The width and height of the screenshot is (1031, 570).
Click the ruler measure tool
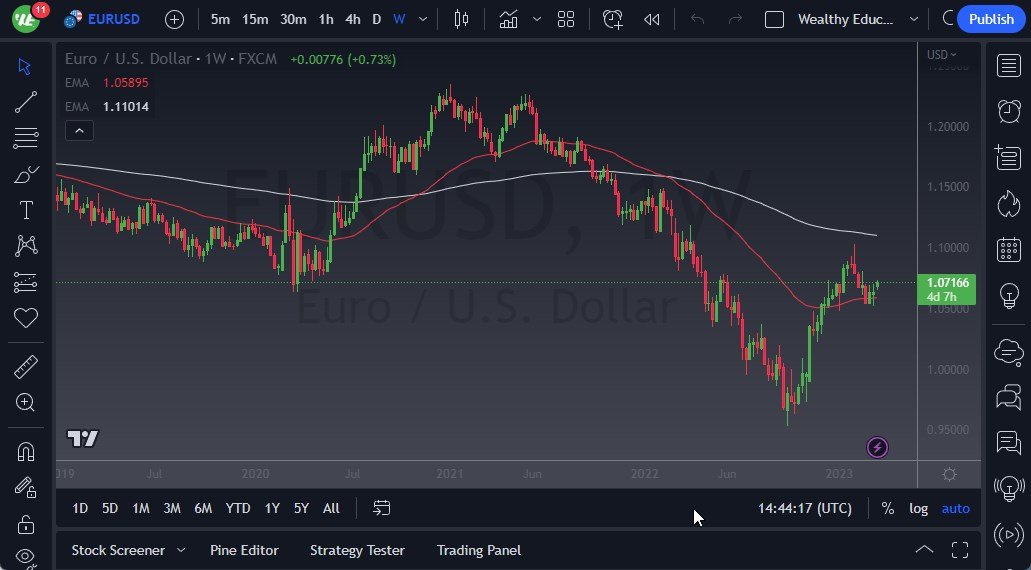pos(26,367)
